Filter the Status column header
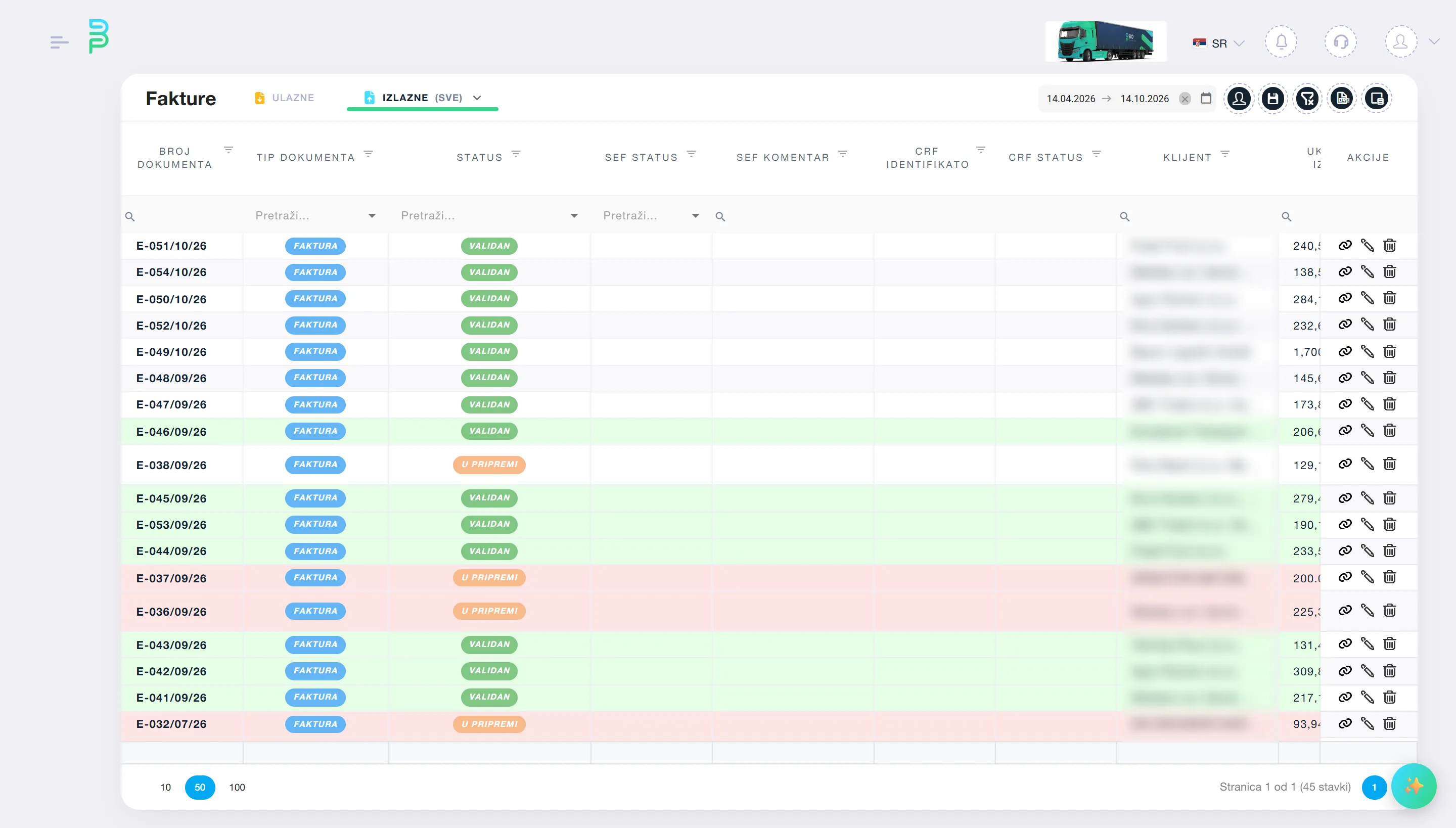The image size is (1456, 828). pos(516,154)
